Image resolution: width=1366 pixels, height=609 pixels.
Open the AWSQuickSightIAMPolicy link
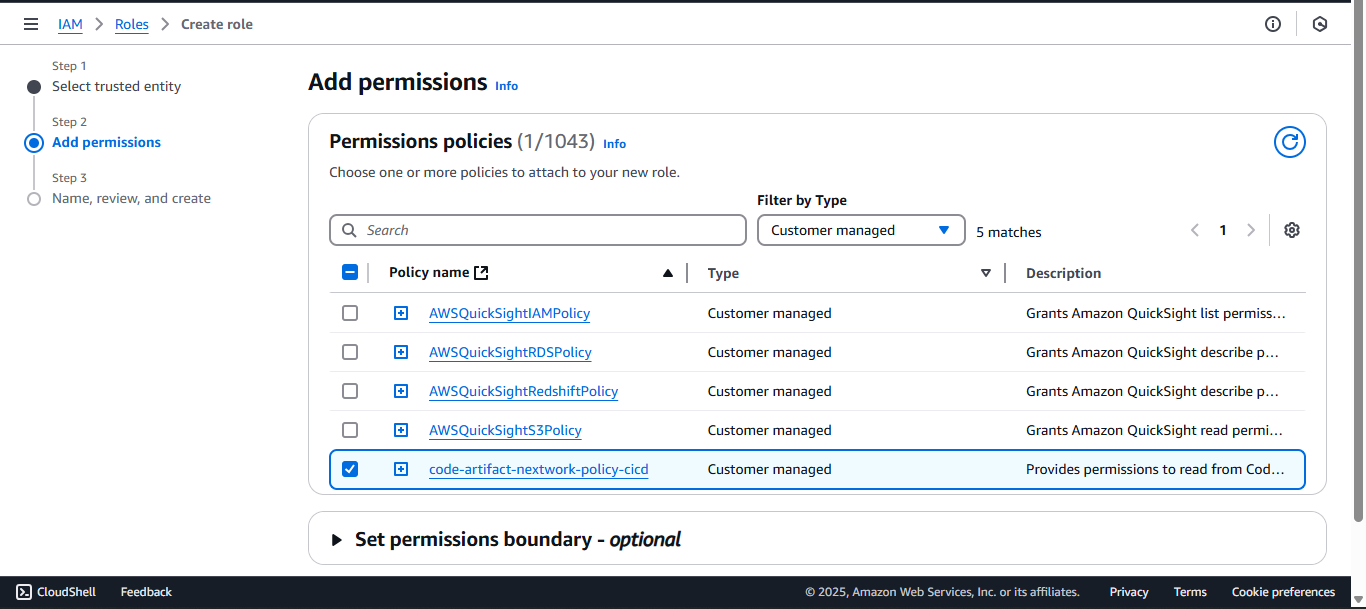point(509,313)
